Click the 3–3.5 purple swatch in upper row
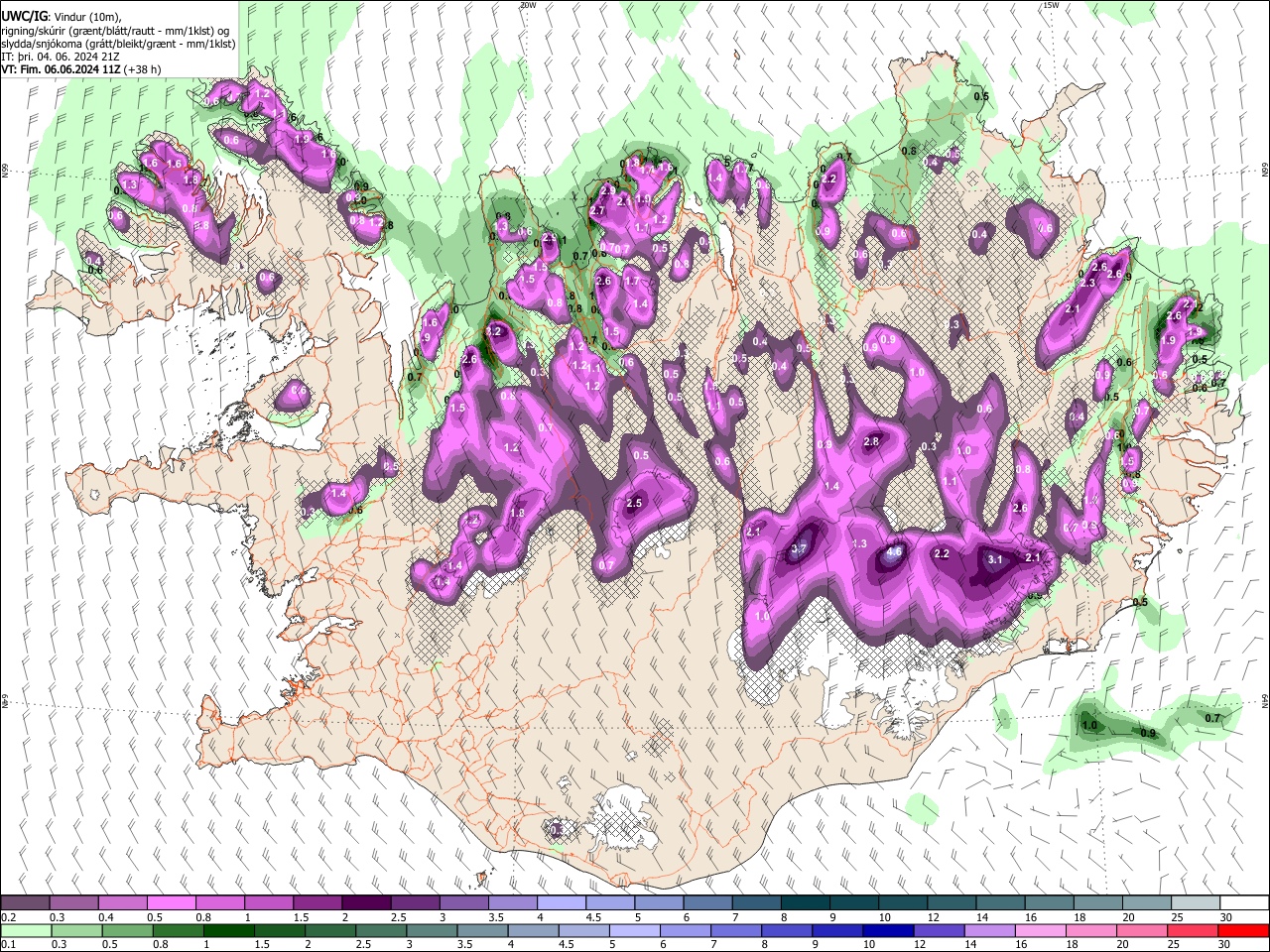The height and width of the screenshot is (952, 1270). pos(464,903)
